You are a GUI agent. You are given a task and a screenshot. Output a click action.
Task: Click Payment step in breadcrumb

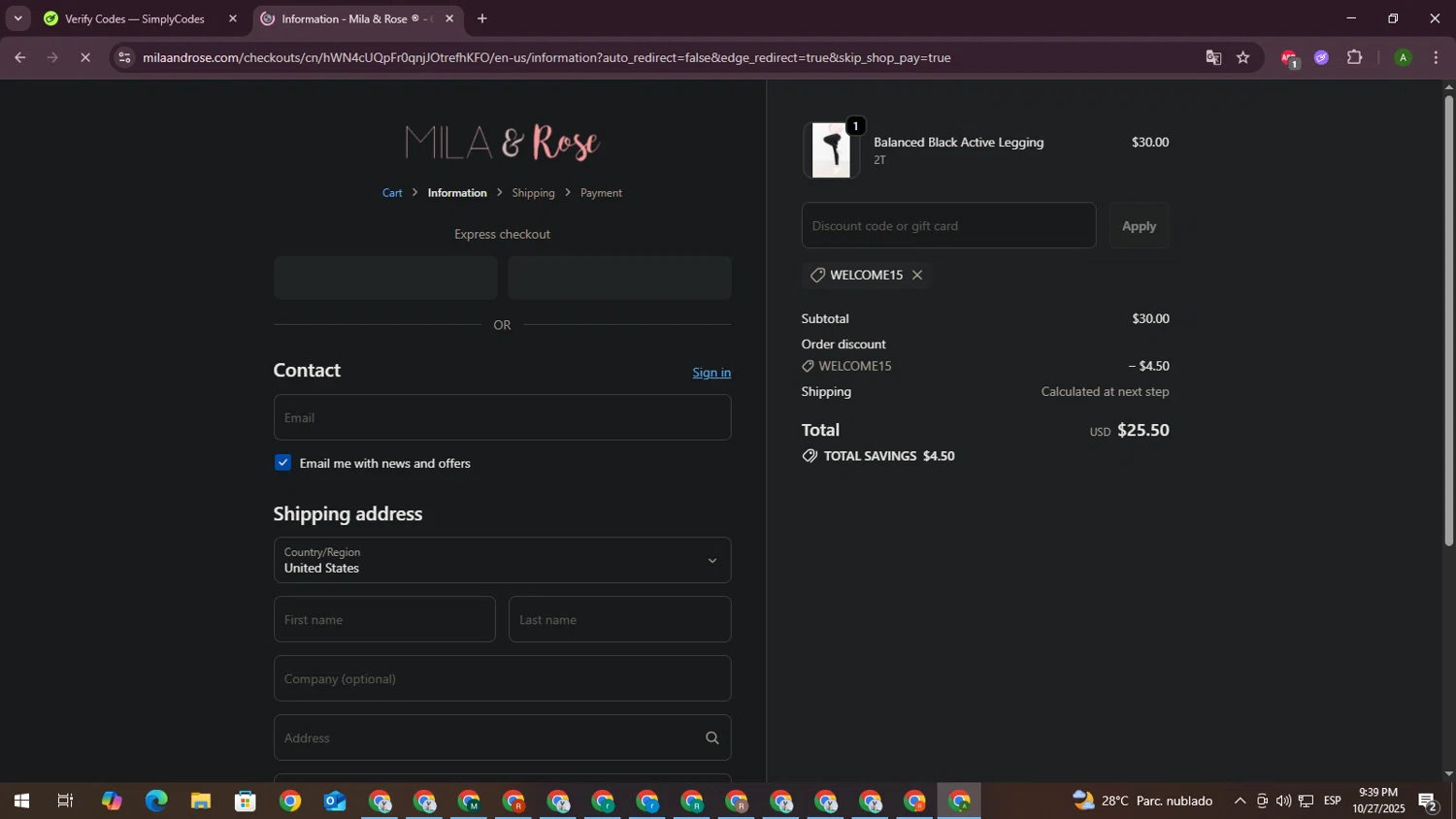(x=601, y=193)
